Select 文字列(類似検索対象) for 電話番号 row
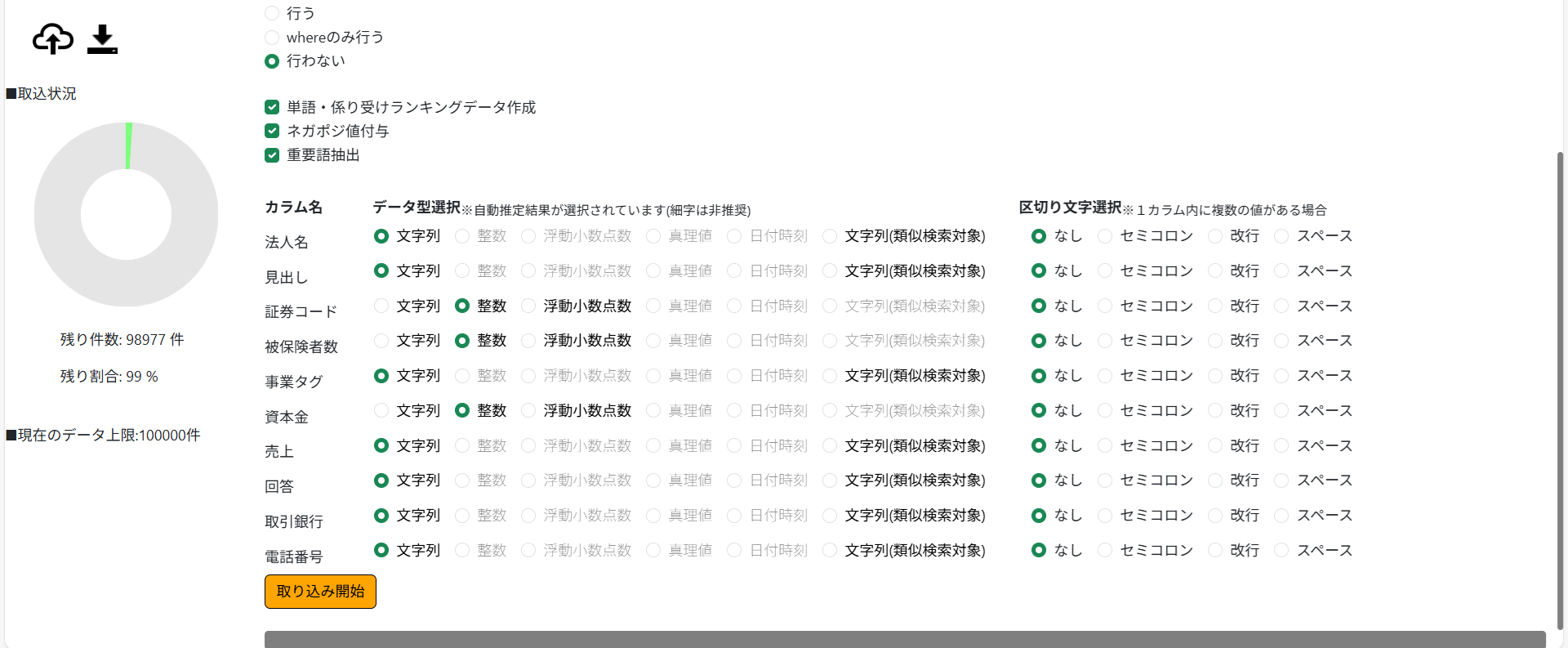This screenshot has width=1568, height=648. pos(830,551)
